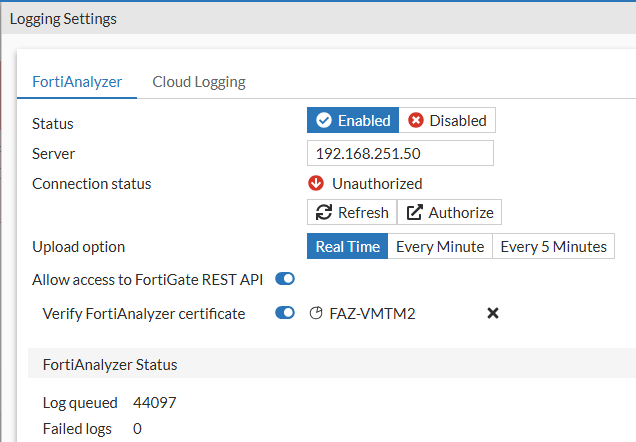Click the red Unauthorized status icon

316,183
